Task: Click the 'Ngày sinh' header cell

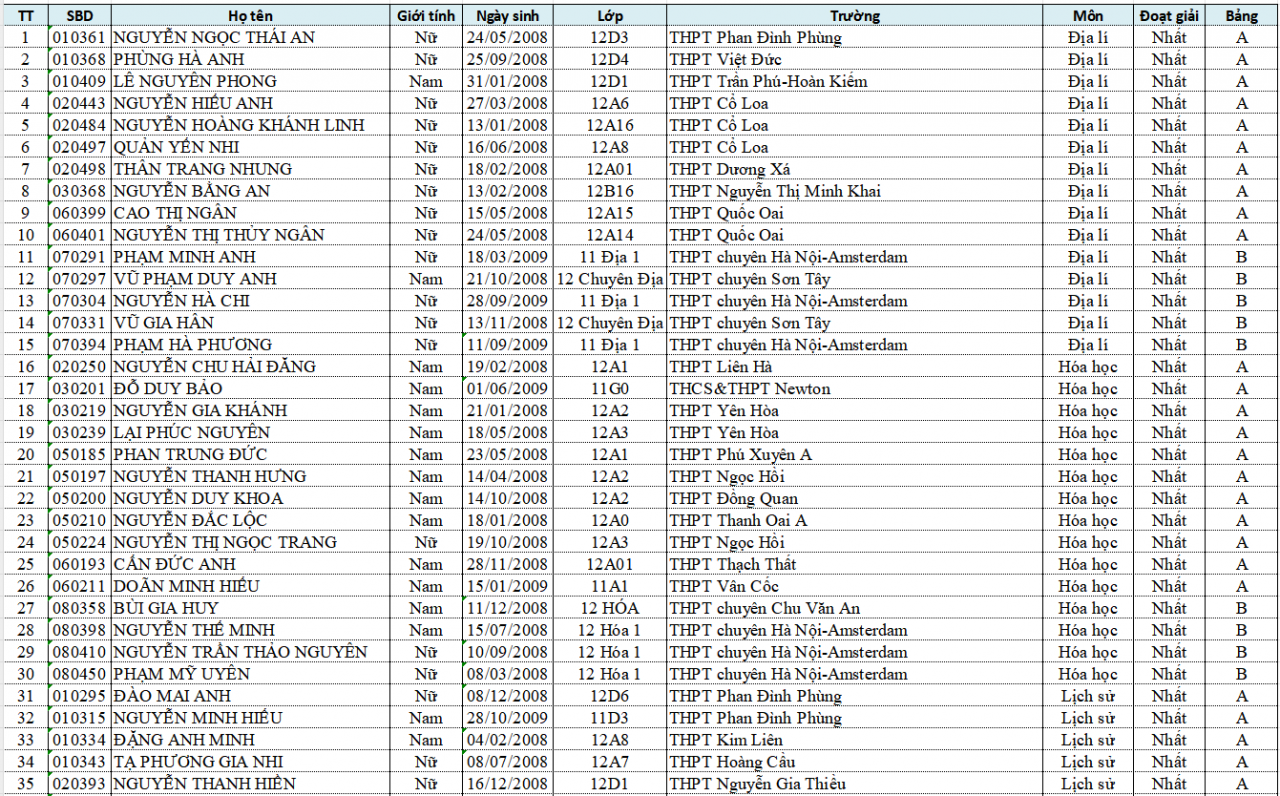Action: (x=508, y=16)
